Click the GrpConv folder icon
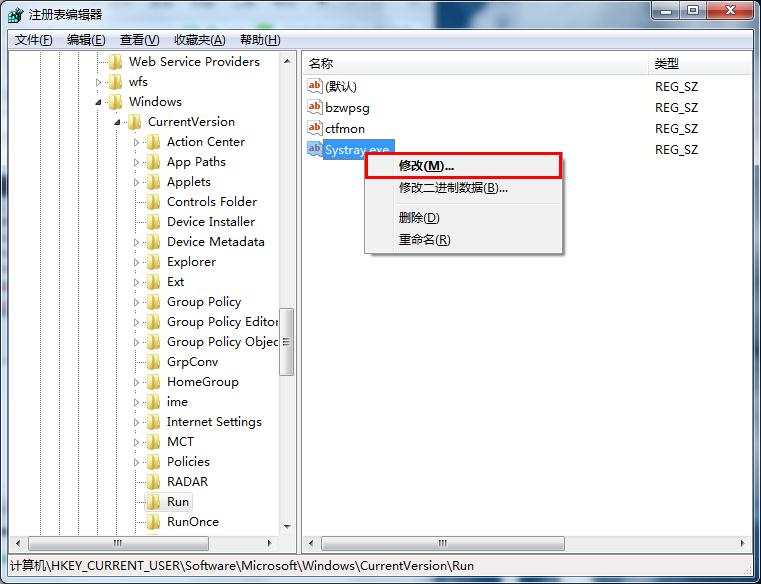Screen dimensions: 761x584 153,362
